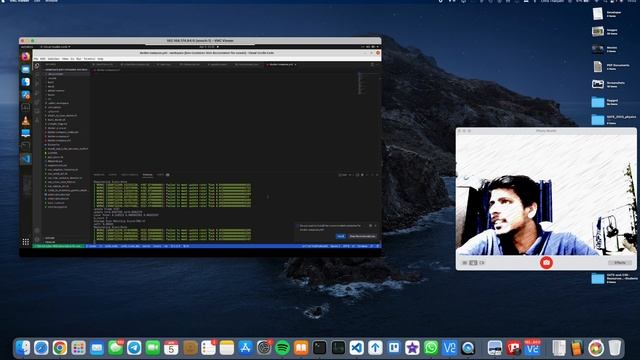Open App Store from the dock
This screenshot has height=360, width=640.
pos(245,348)
